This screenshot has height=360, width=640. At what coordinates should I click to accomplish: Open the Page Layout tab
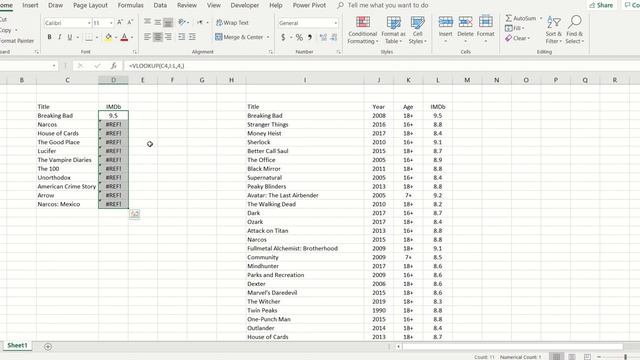pos(90,5)
